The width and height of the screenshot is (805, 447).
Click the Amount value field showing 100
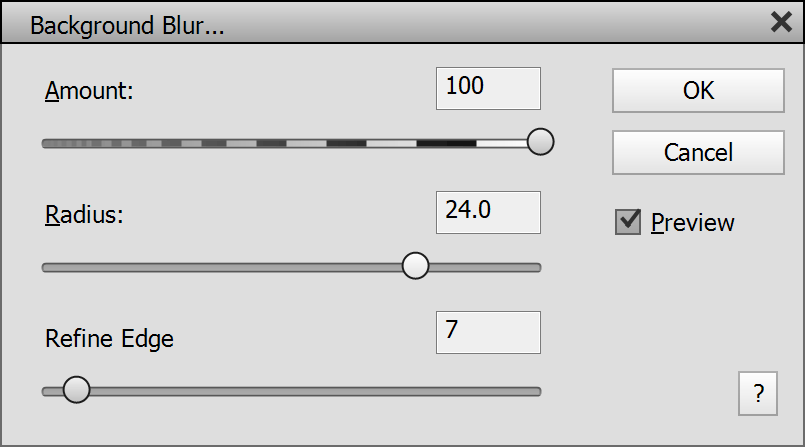pos(488,88)
